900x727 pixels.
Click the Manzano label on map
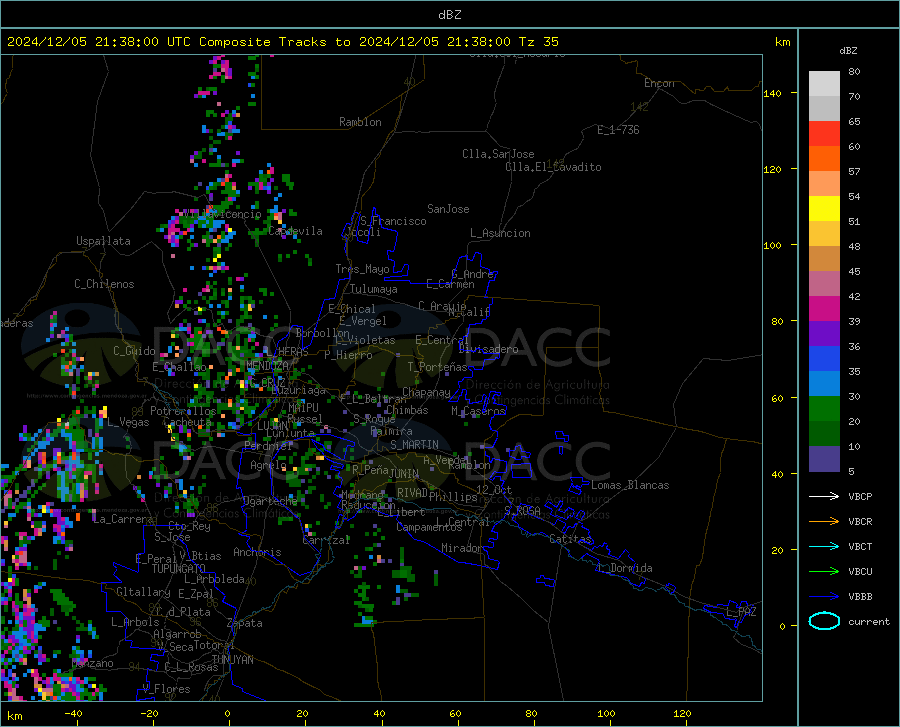click(92, 663)
